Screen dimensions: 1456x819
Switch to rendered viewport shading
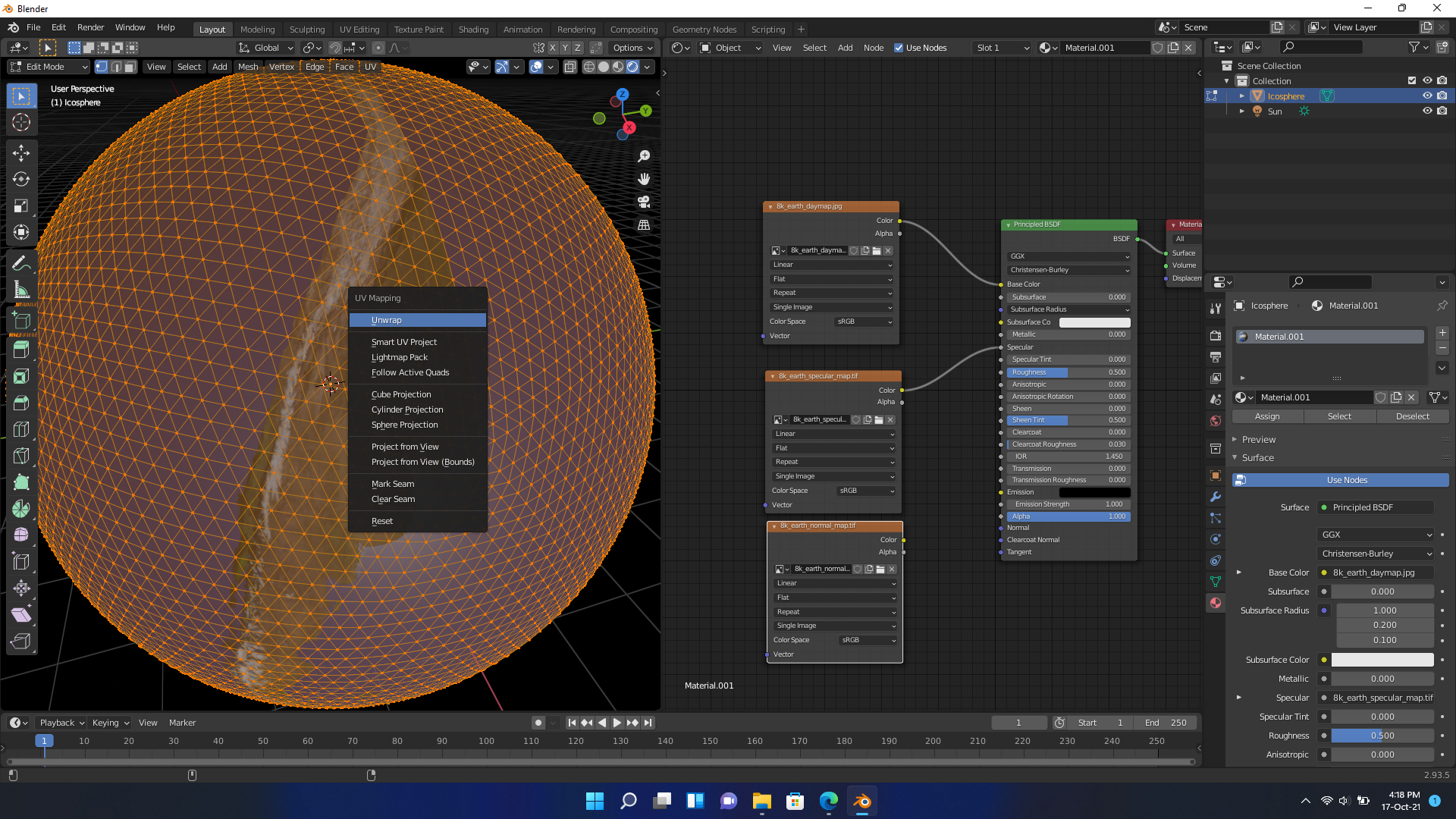click(632, 67)
